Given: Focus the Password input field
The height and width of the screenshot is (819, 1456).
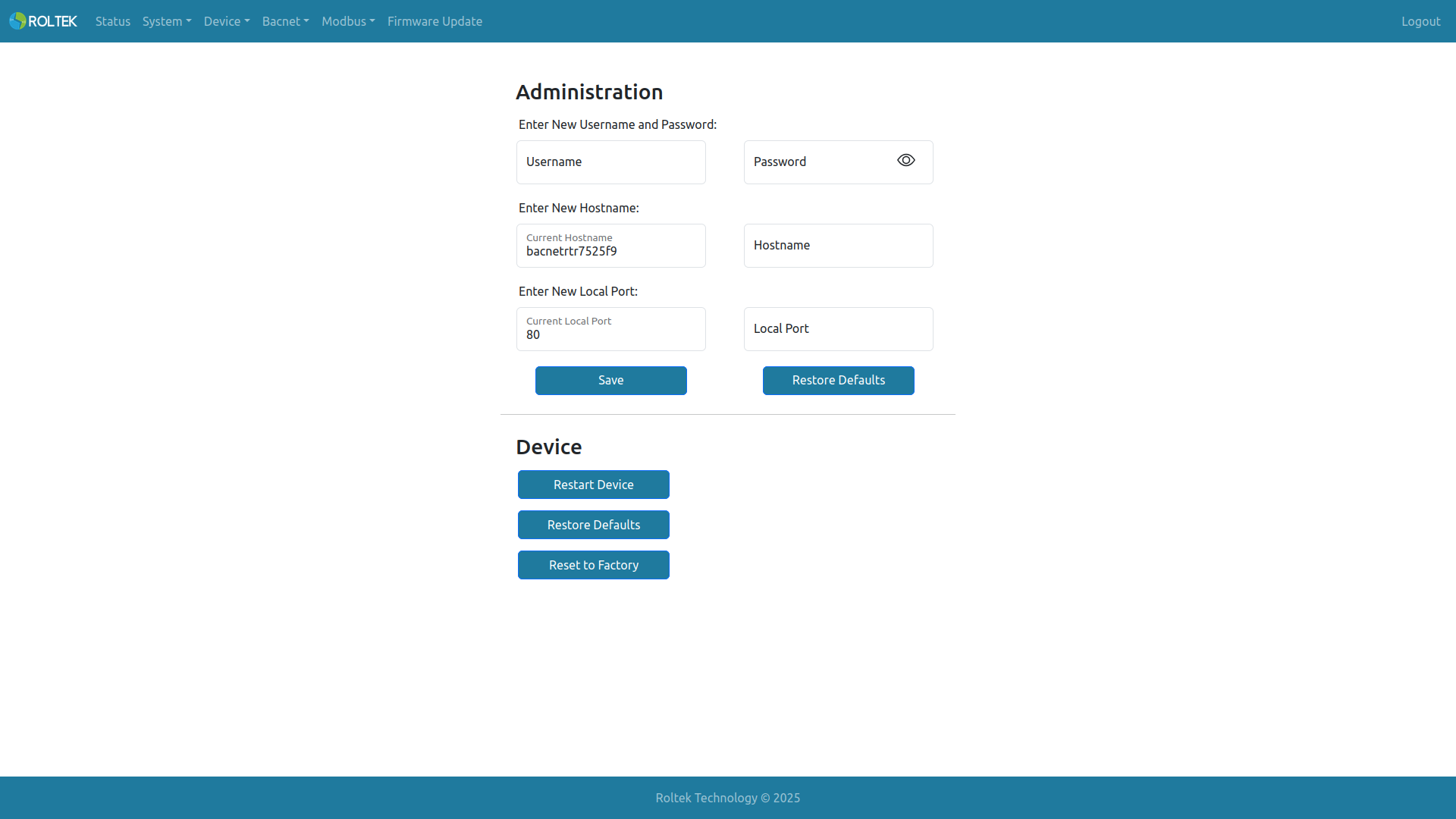Looking at the screenshot, I should 839,162.
